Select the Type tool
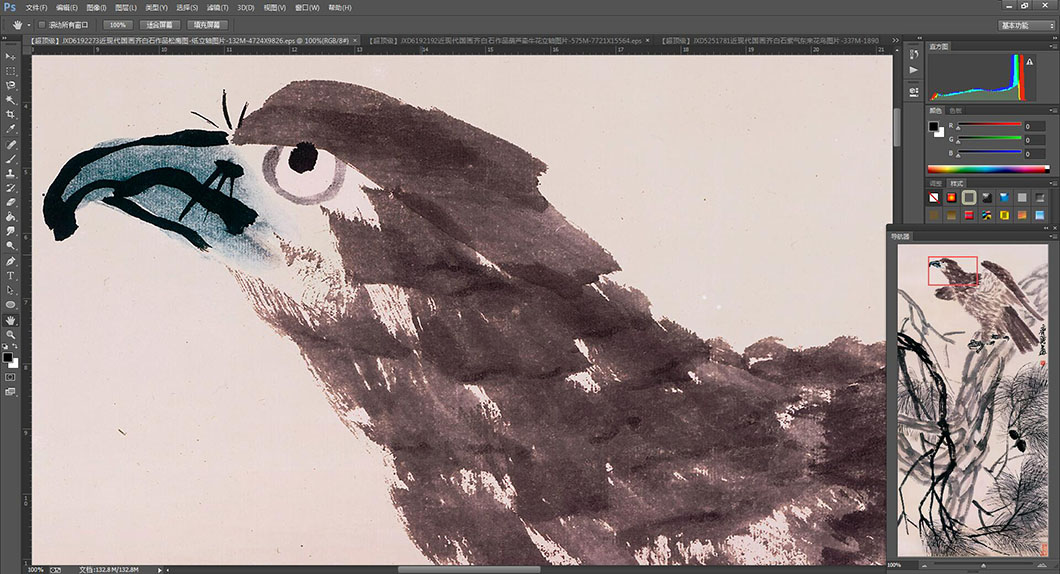The image size is (1060, 574). click(10, 276)
